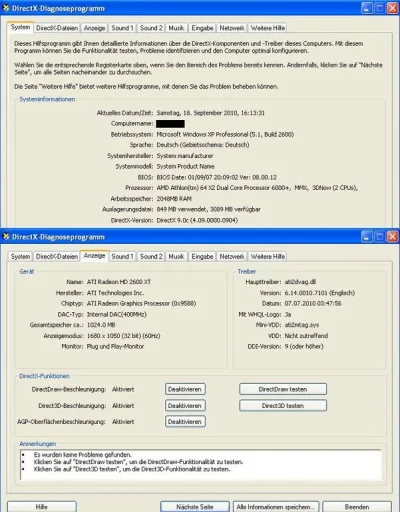Click Plug und Play-Monitor text
400x512 pixels.
115,347
